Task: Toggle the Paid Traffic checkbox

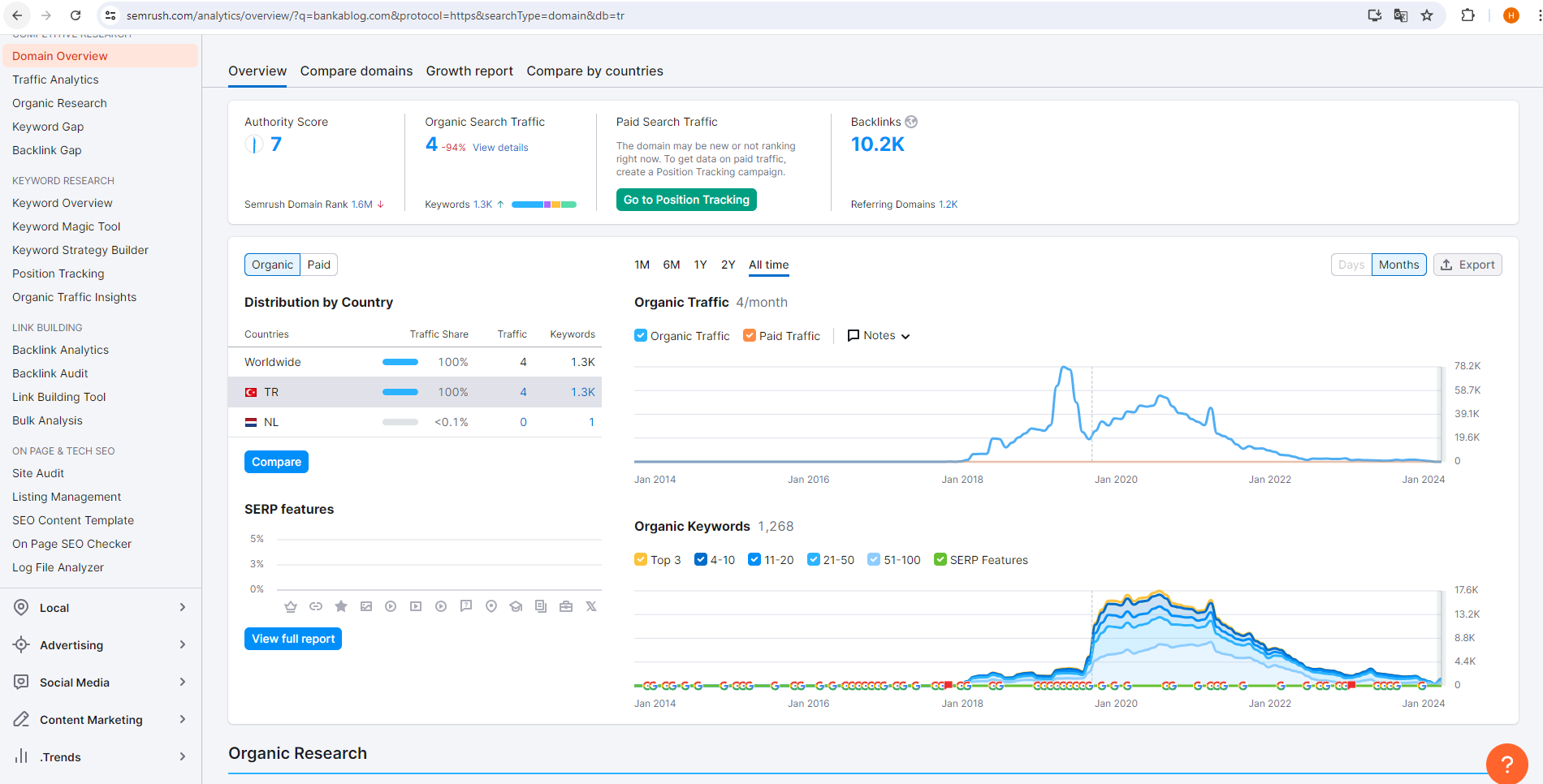Action: tap(750, 335)
